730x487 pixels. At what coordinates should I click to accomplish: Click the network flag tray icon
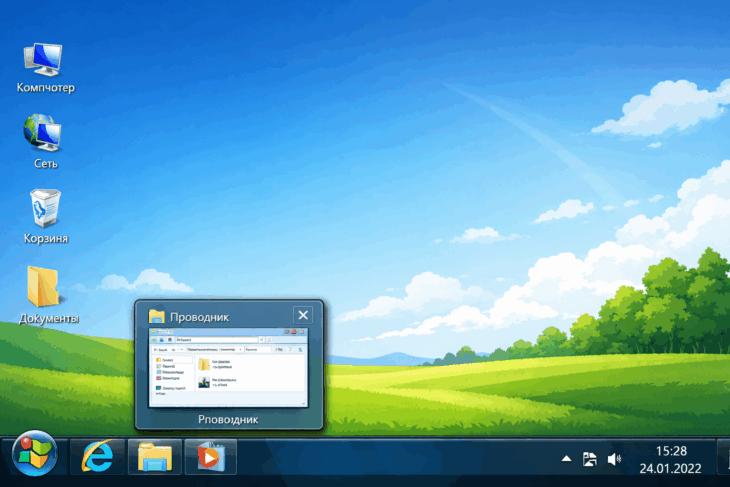[589, 459]
